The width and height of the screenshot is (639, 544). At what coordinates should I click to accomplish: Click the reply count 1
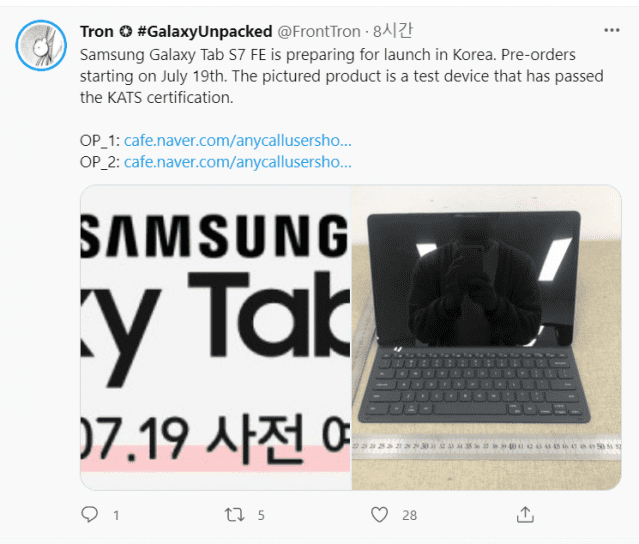pyautogui.click(x=116, y=515)
